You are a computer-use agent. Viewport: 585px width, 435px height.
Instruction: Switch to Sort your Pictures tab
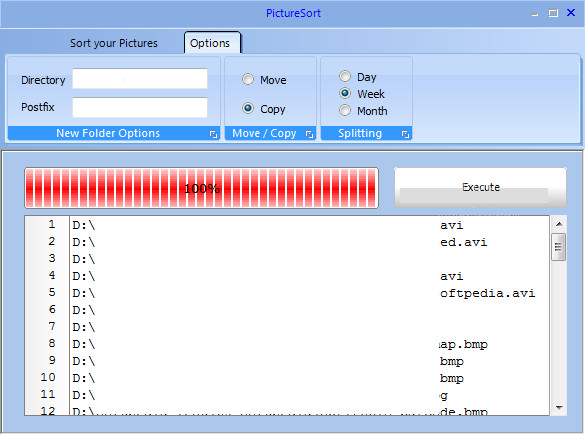click(114, 43)
